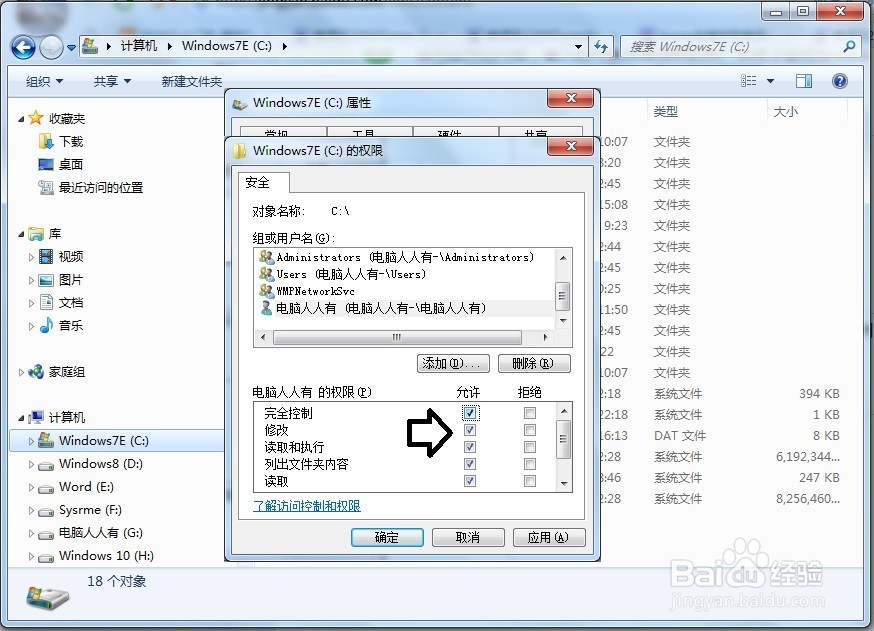Open the recent pages dropdown arrow
Viewport: 874px width, 631px height.
tap(71, 48)
